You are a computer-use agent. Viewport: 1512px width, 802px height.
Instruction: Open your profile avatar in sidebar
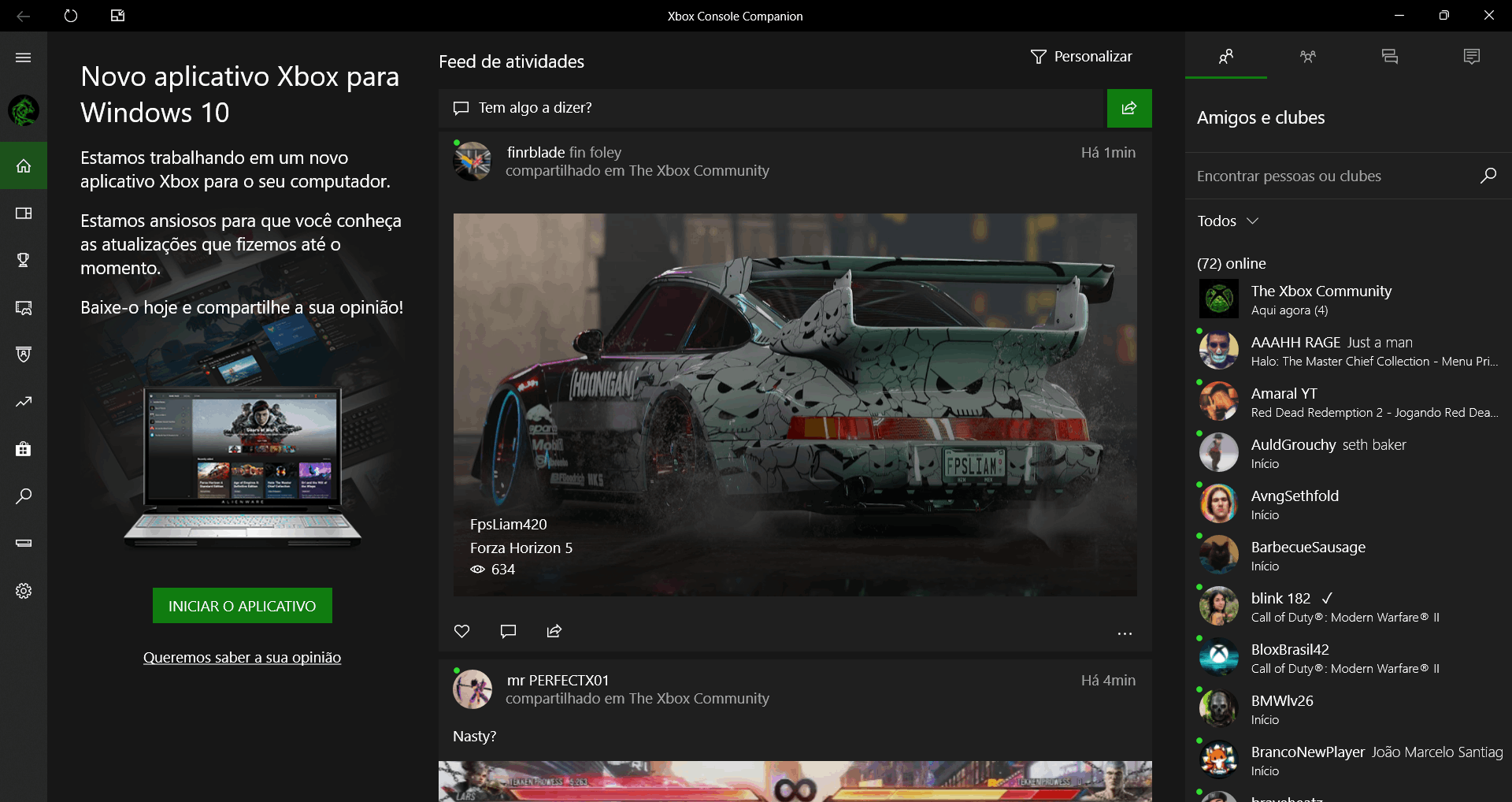coord(24,110)
